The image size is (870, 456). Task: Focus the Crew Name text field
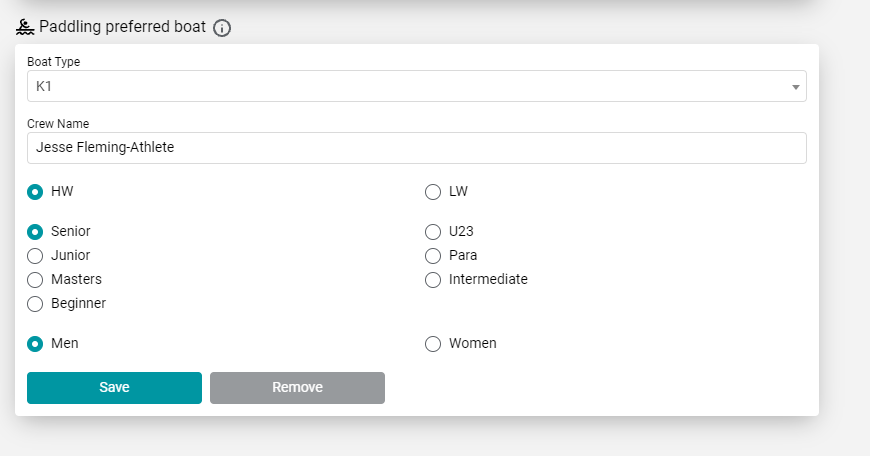coord(417,148)
